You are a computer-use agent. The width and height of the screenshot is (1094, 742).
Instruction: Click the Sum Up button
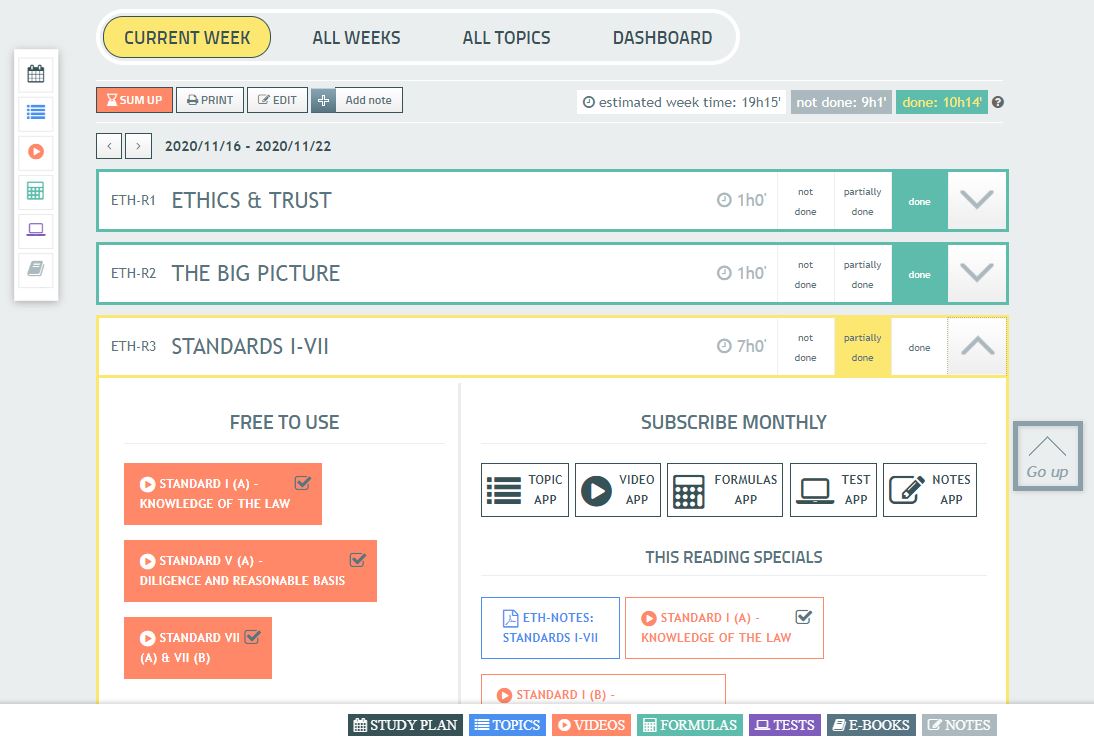click(134, 100)
